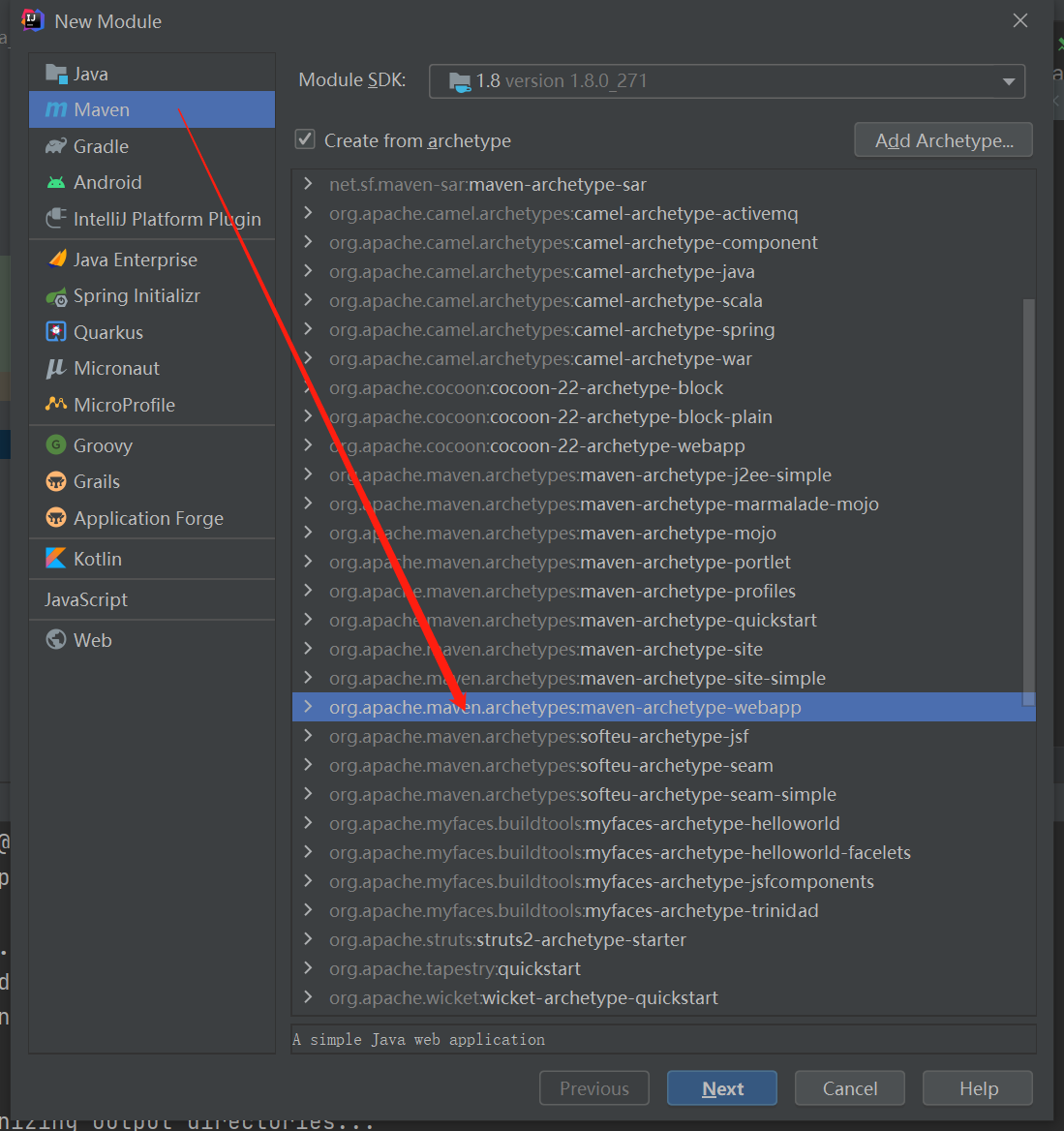Expand maven-archetype-mojo node
This screenshot has height=1131, width=1064.
[x=308, y=533]
